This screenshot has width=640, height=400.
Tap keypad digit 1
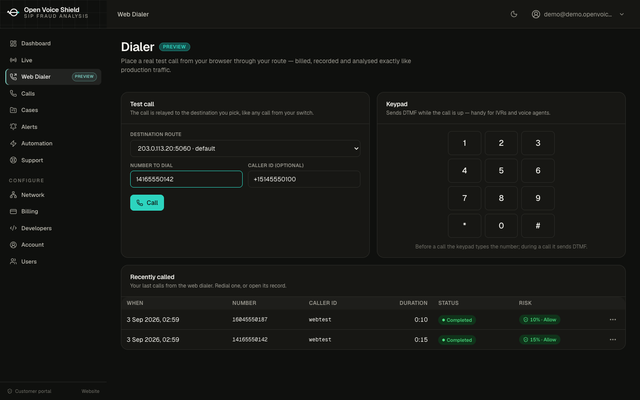464,143
